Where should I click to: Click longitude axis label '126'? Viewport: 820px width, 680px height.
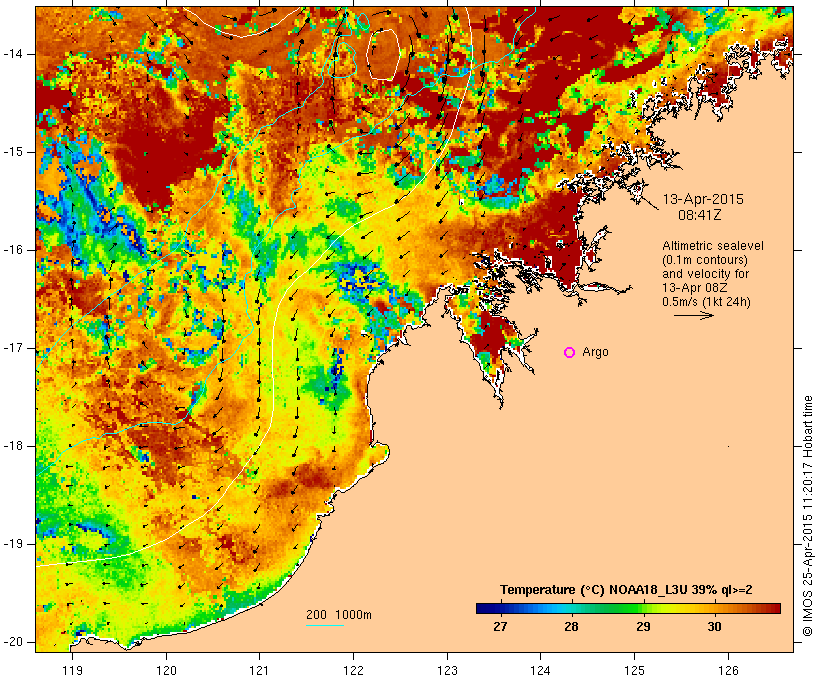tap(728, 670)
